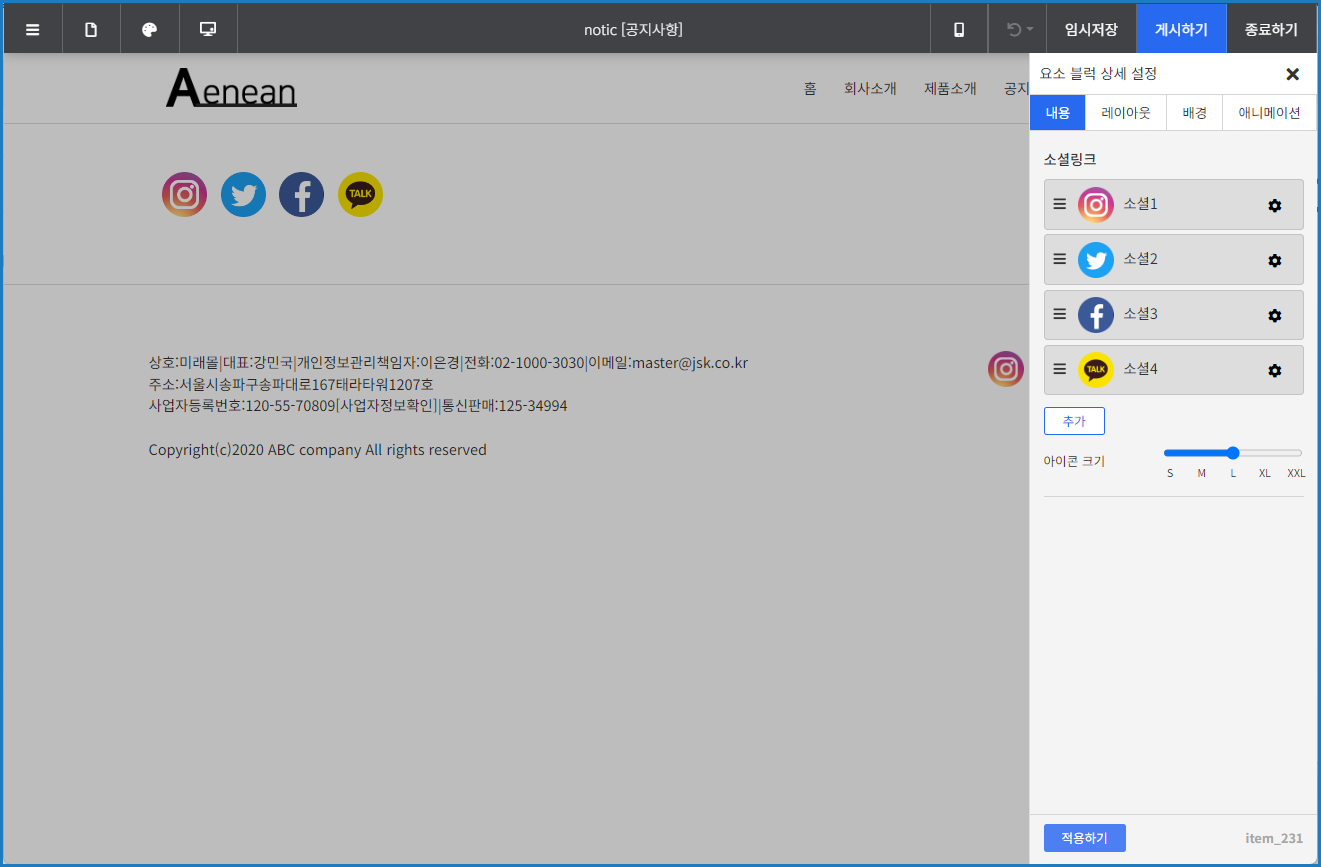Navigate to 회사소개 in the site menu
Screen dimensions: 1321x867
(x=869, y=88)
